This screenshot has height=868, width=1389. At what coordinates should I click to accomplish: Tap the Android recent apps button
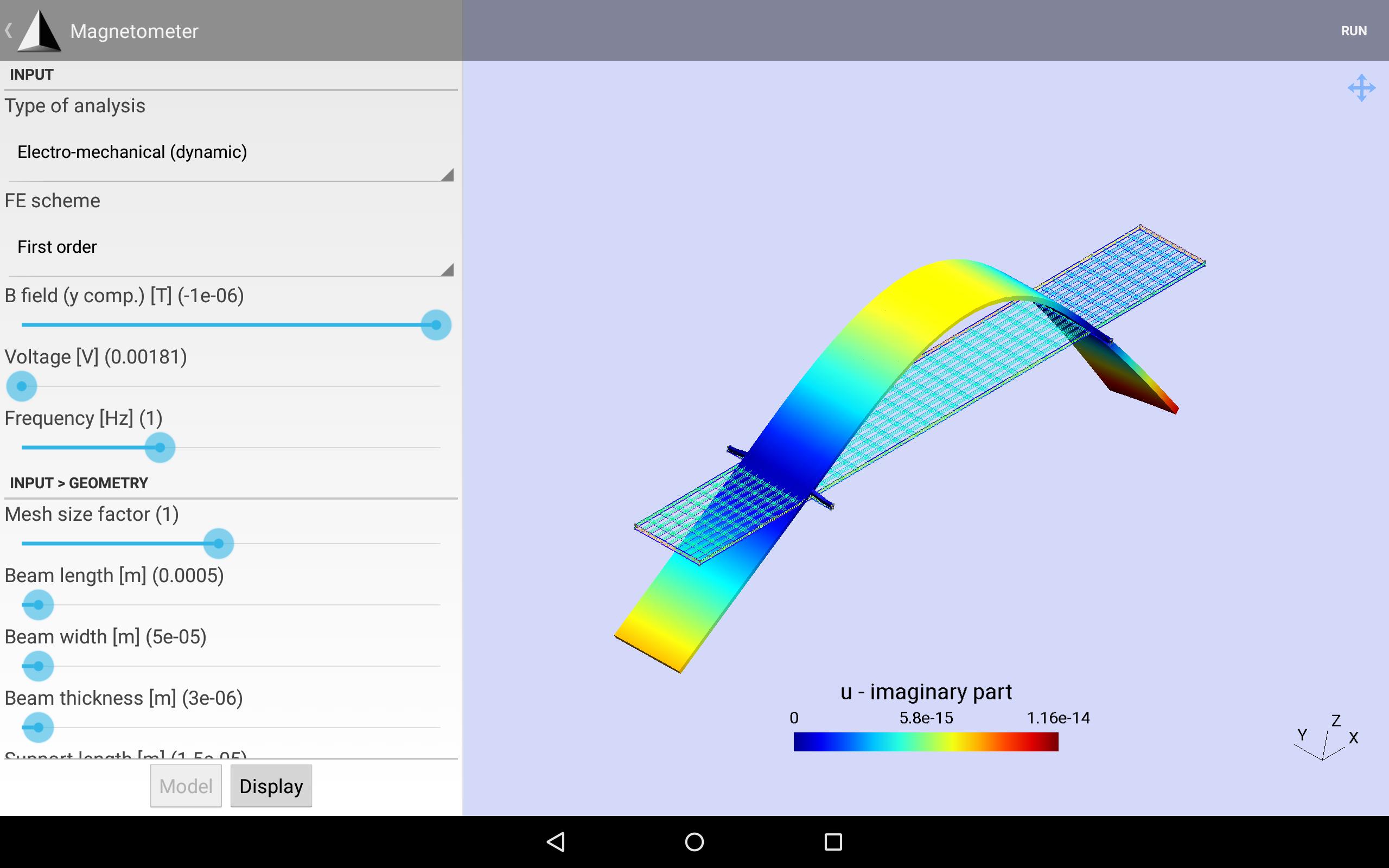833,841
